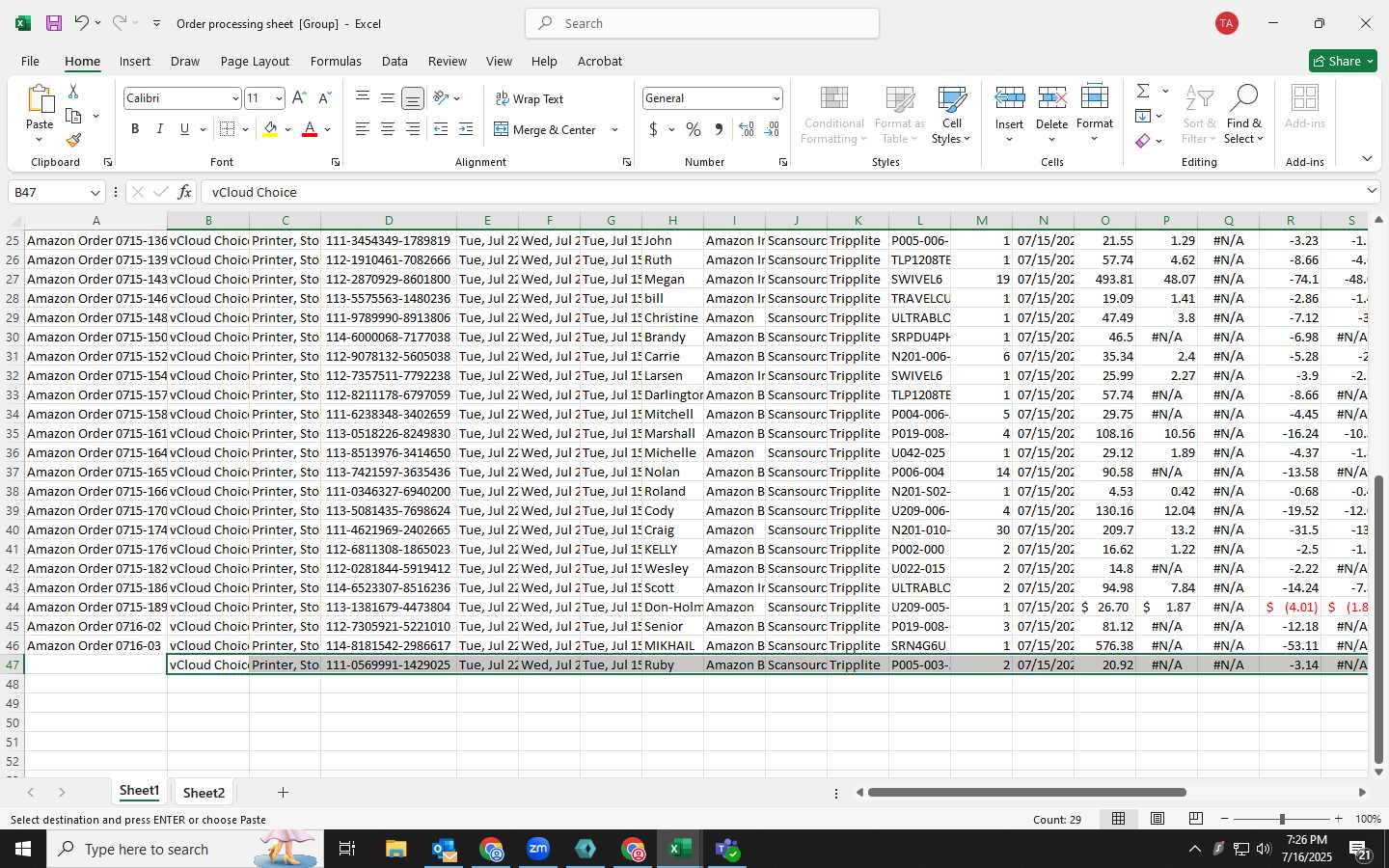
Task: Apply Percent Style icon
Action: point(694,129)
